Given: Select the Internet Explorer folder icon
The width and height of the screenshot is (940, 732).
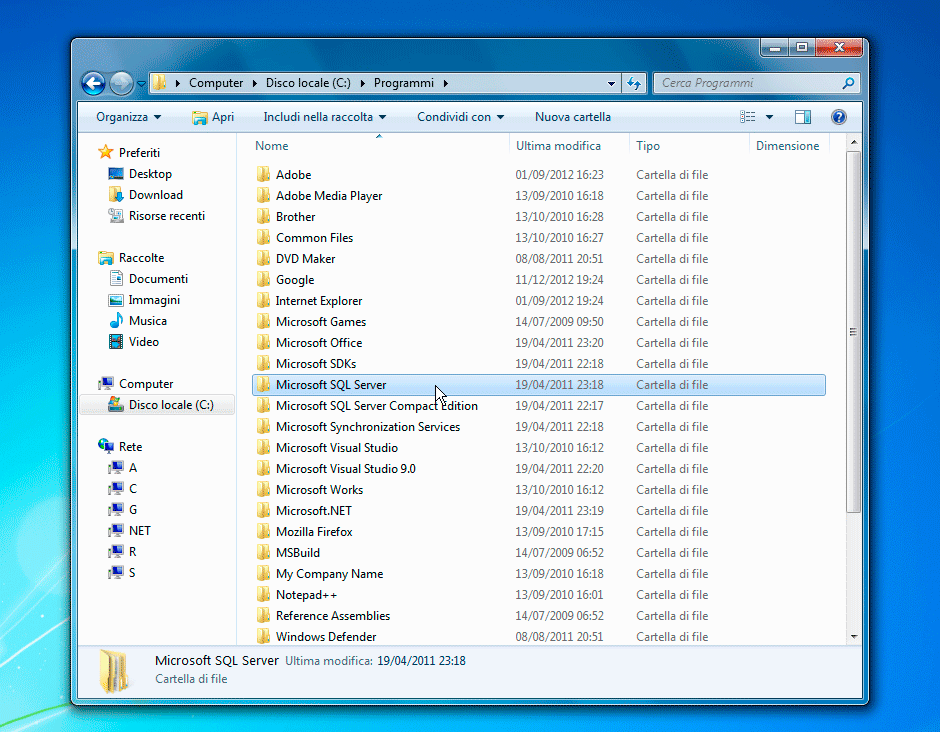Looking at the screenshot, I should tap(263, 300).
